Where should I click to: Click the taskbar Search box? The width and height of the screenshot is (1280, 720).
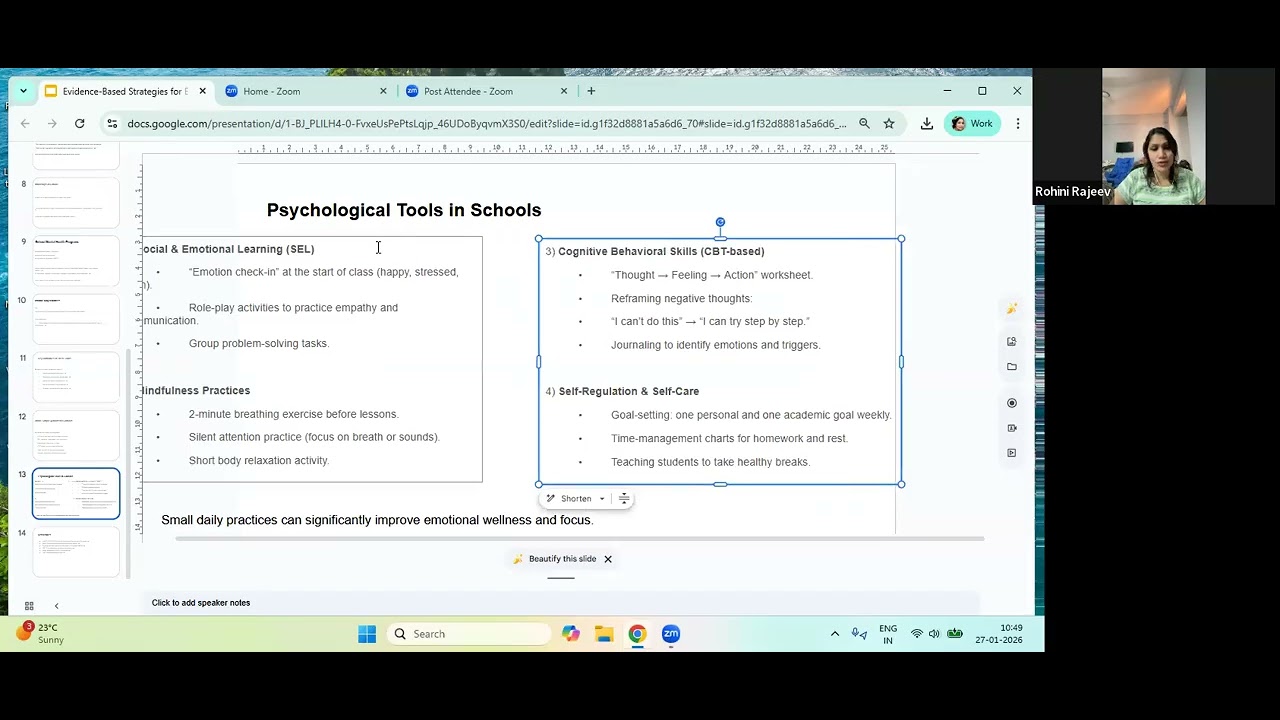[x=469, y=634]
